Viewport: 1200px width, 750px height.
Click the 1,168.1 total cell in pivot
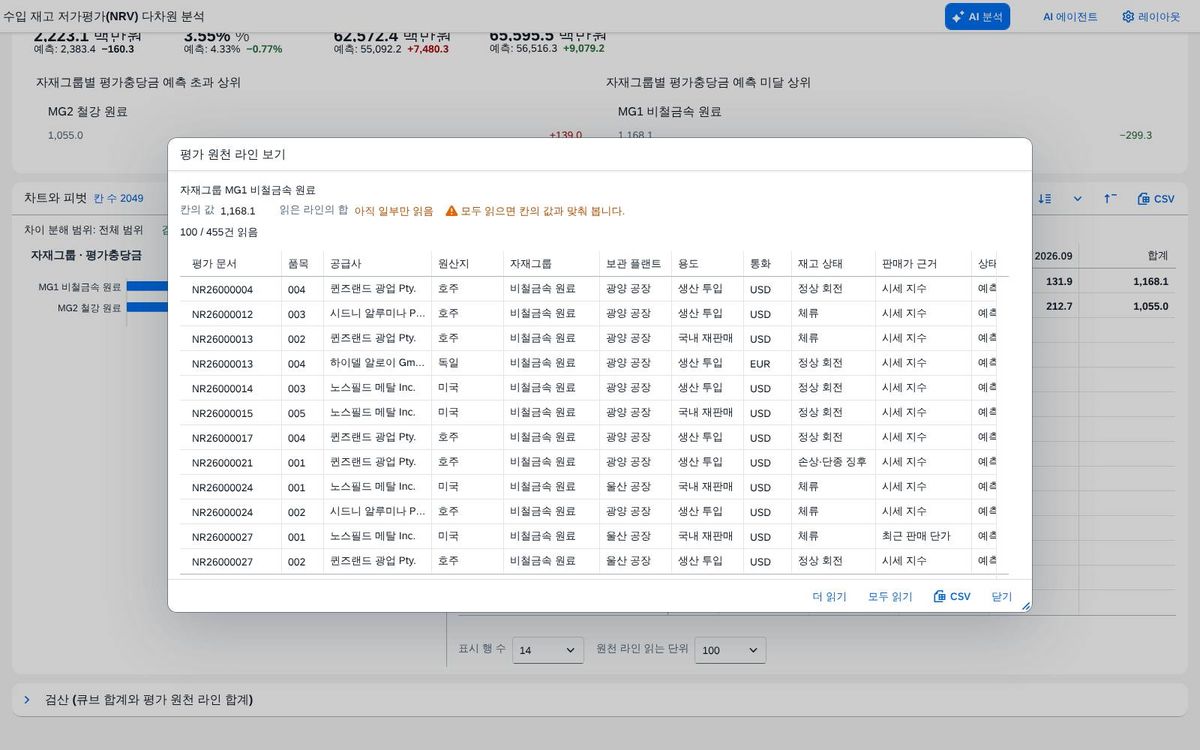pyautogui.click(x=1150, y=282)
